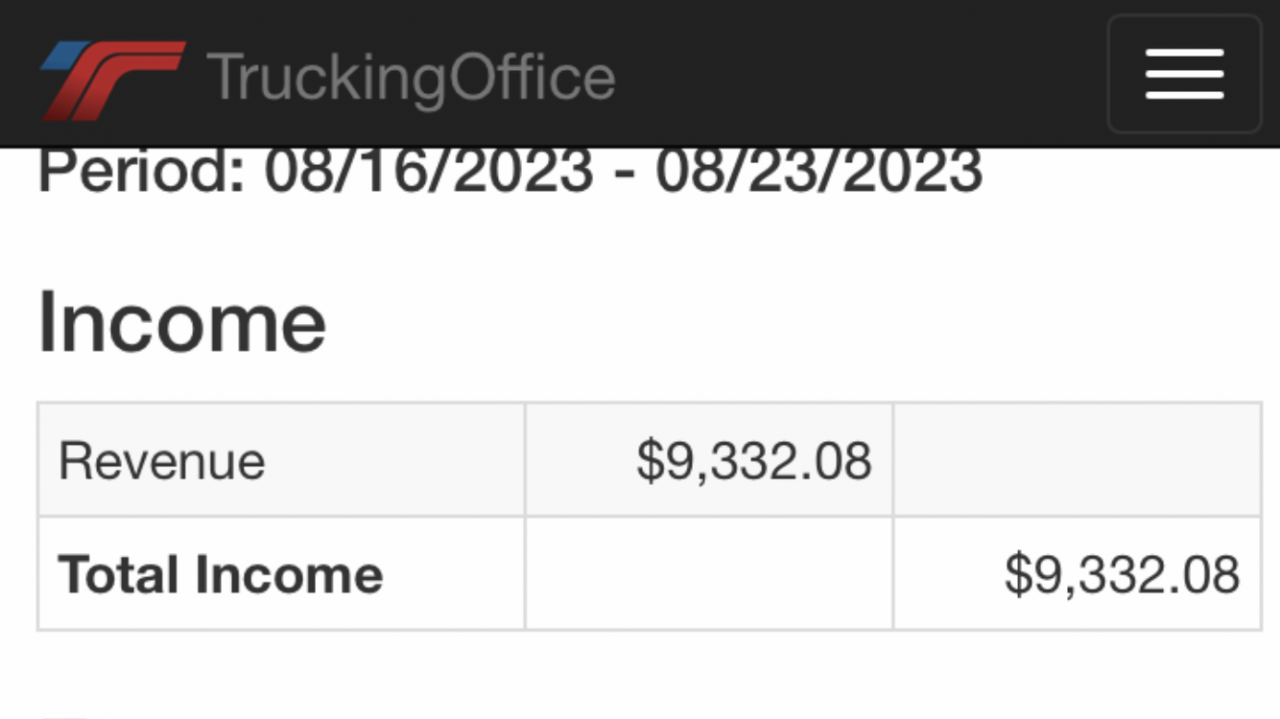The image size is (1280, 719).
Task: Open the hamburger navigation menu
Action: tap(1184, 75)
